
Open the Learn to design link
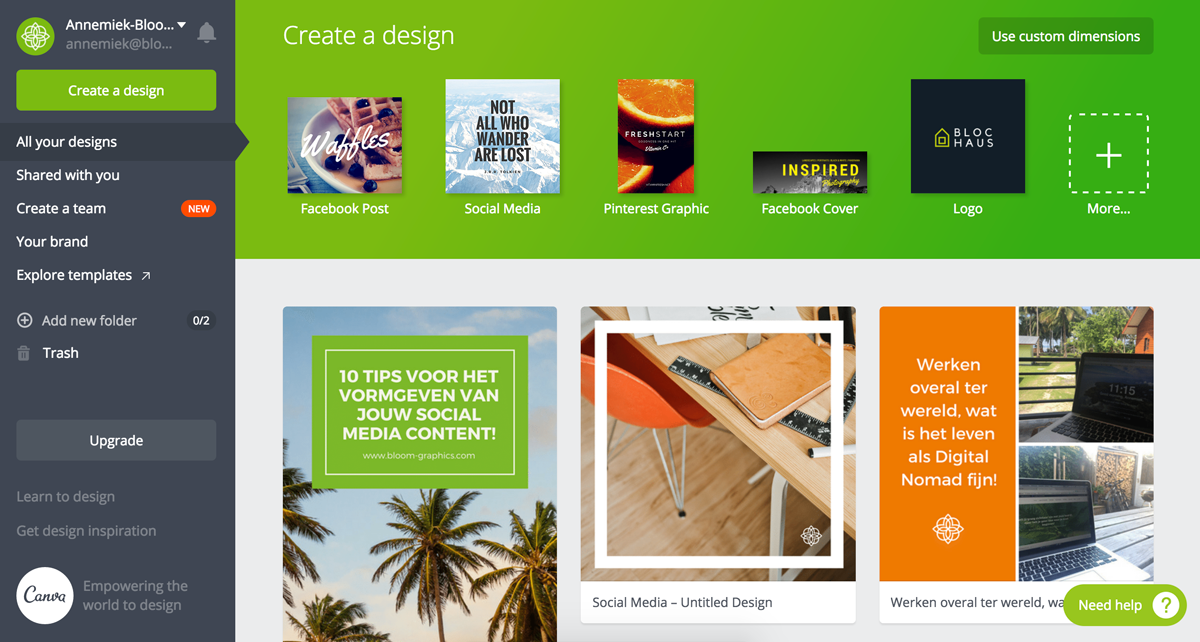tap(66, 497)
